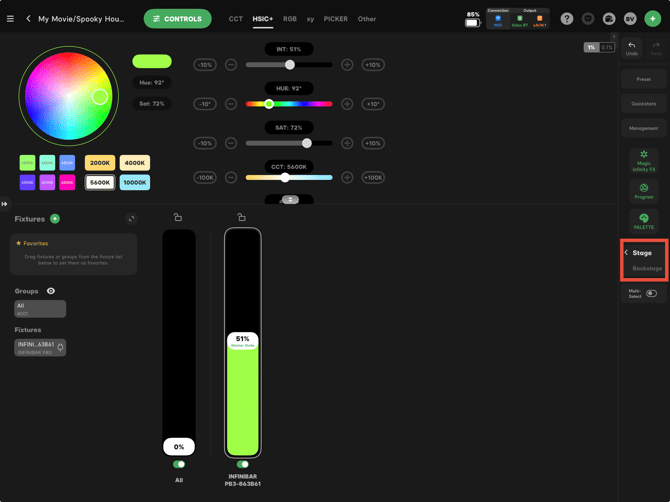Image resolution: width=670 pixels, height=502 pixels.
Task: Switch to Backstage view
Action: click(647, 268)
